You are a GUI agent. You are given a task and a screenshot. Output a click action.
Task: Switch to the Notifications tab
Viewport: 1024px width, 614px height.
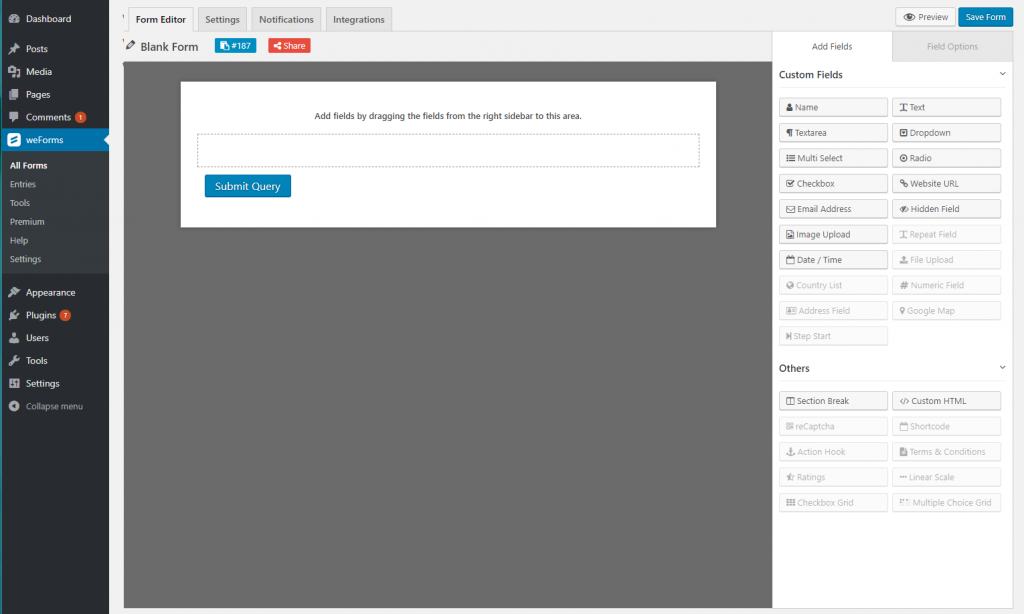tap(286, 18)
